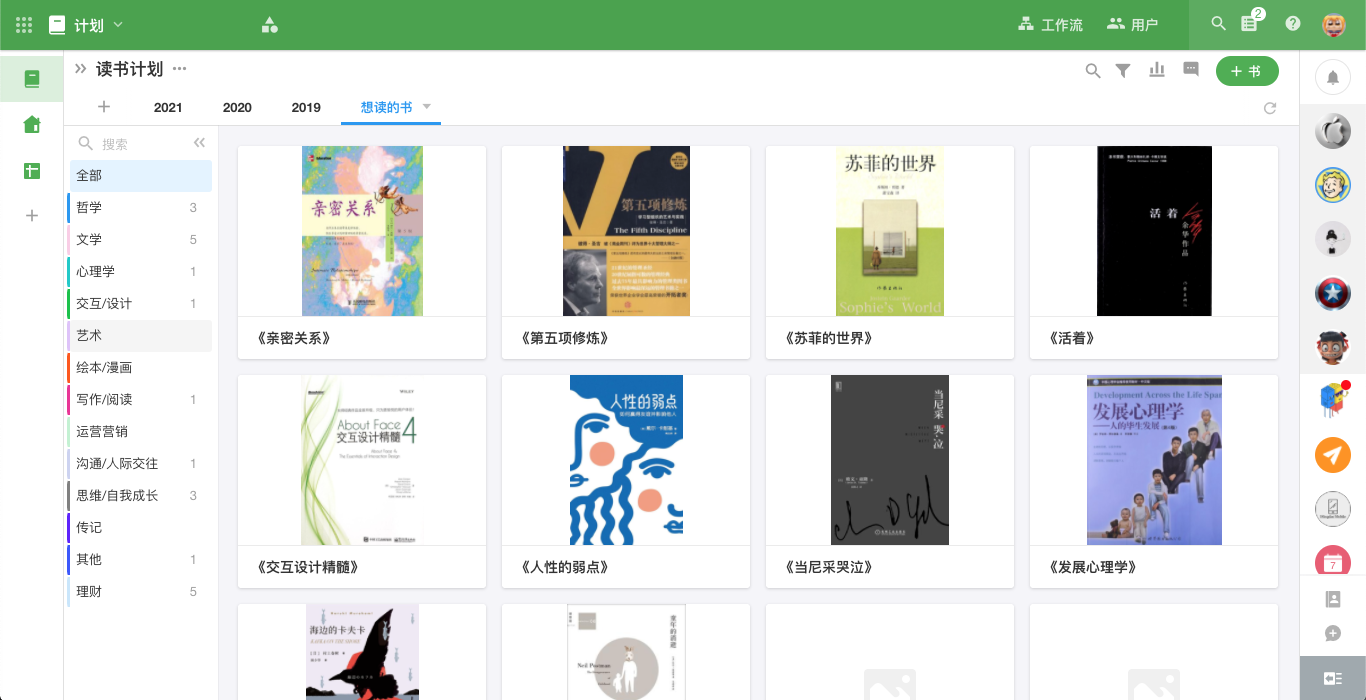The width and height of the screenshot is (1366, 700).
Task: Open the orange paper plane icon
Action: (1332, 455)
